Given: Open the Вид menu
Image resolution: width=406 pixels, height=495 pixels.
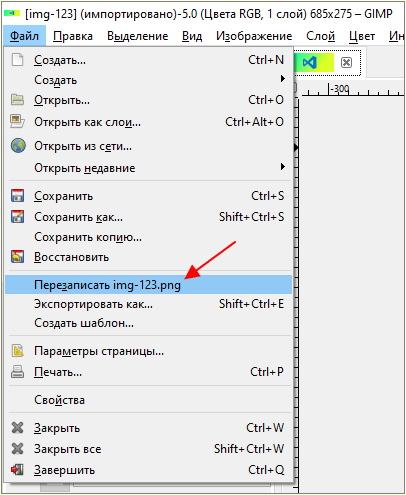Looking at the screenshot, I should coord(192,36).
